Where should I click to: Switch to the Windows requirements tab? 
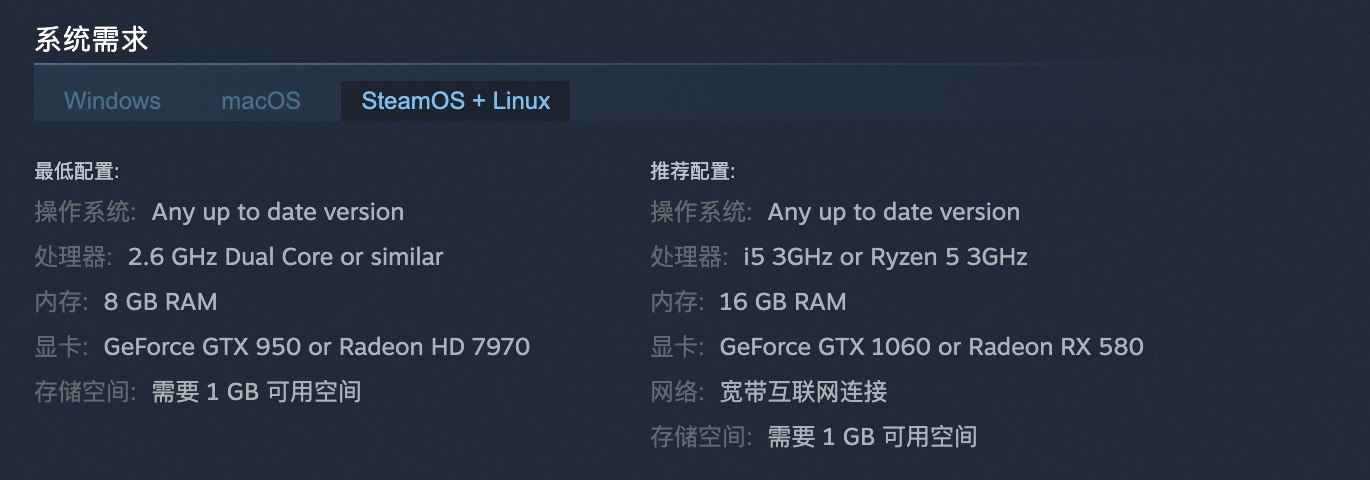coord(112,101)
